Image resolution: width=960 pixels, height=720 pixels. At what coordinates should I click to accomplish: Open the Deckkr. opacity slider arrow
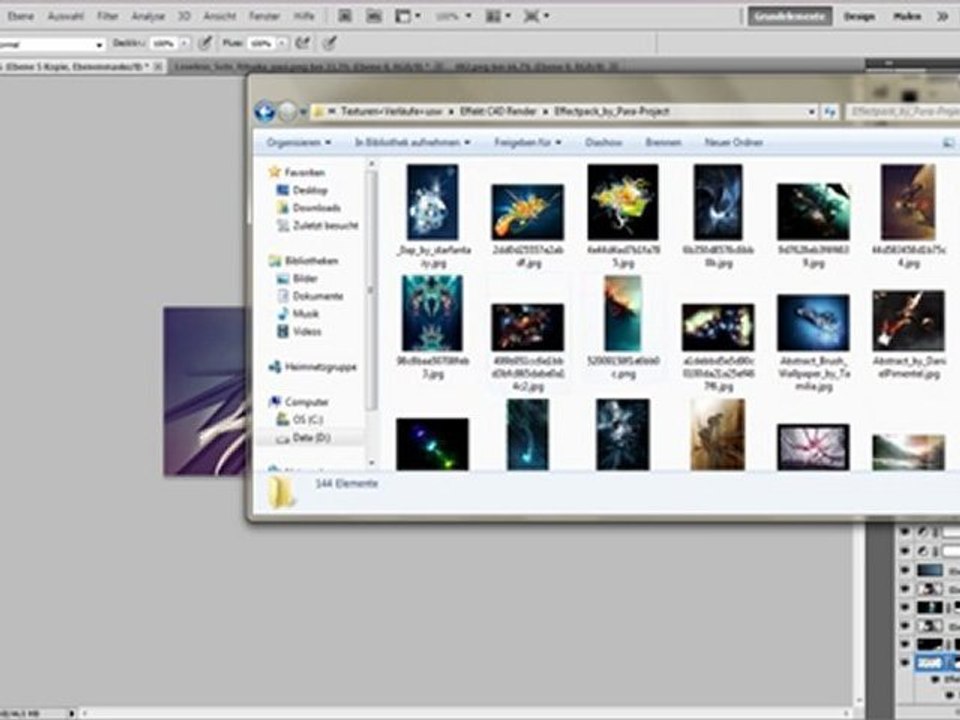point(184,44)
